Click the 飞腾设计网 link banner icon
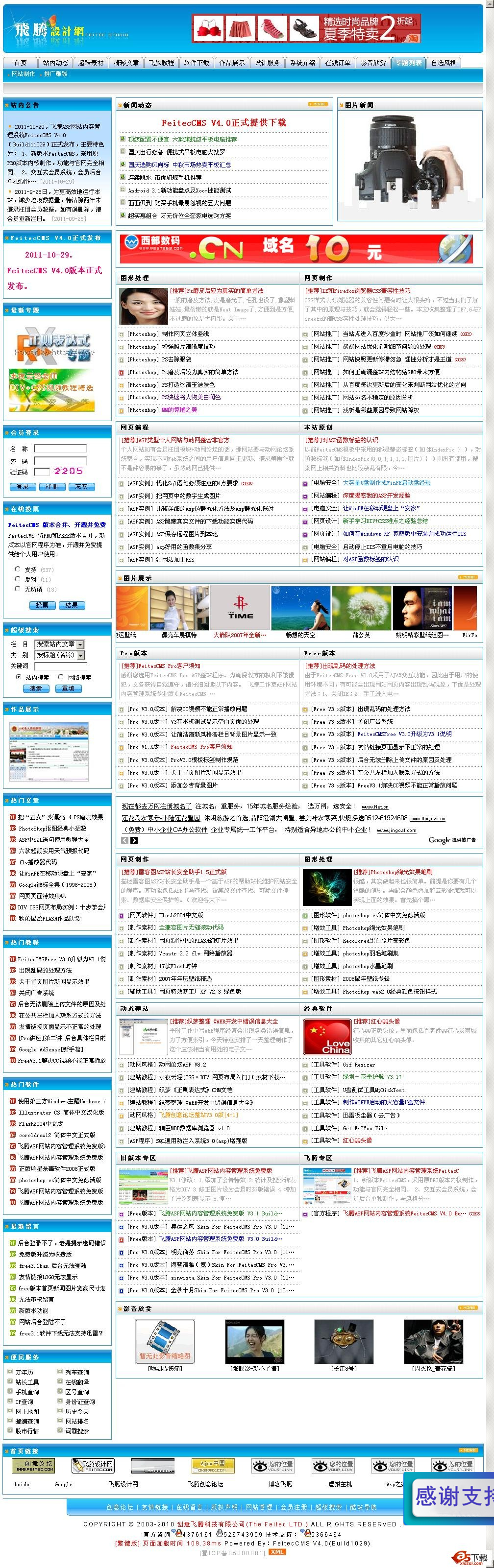 click(93, 1466)
